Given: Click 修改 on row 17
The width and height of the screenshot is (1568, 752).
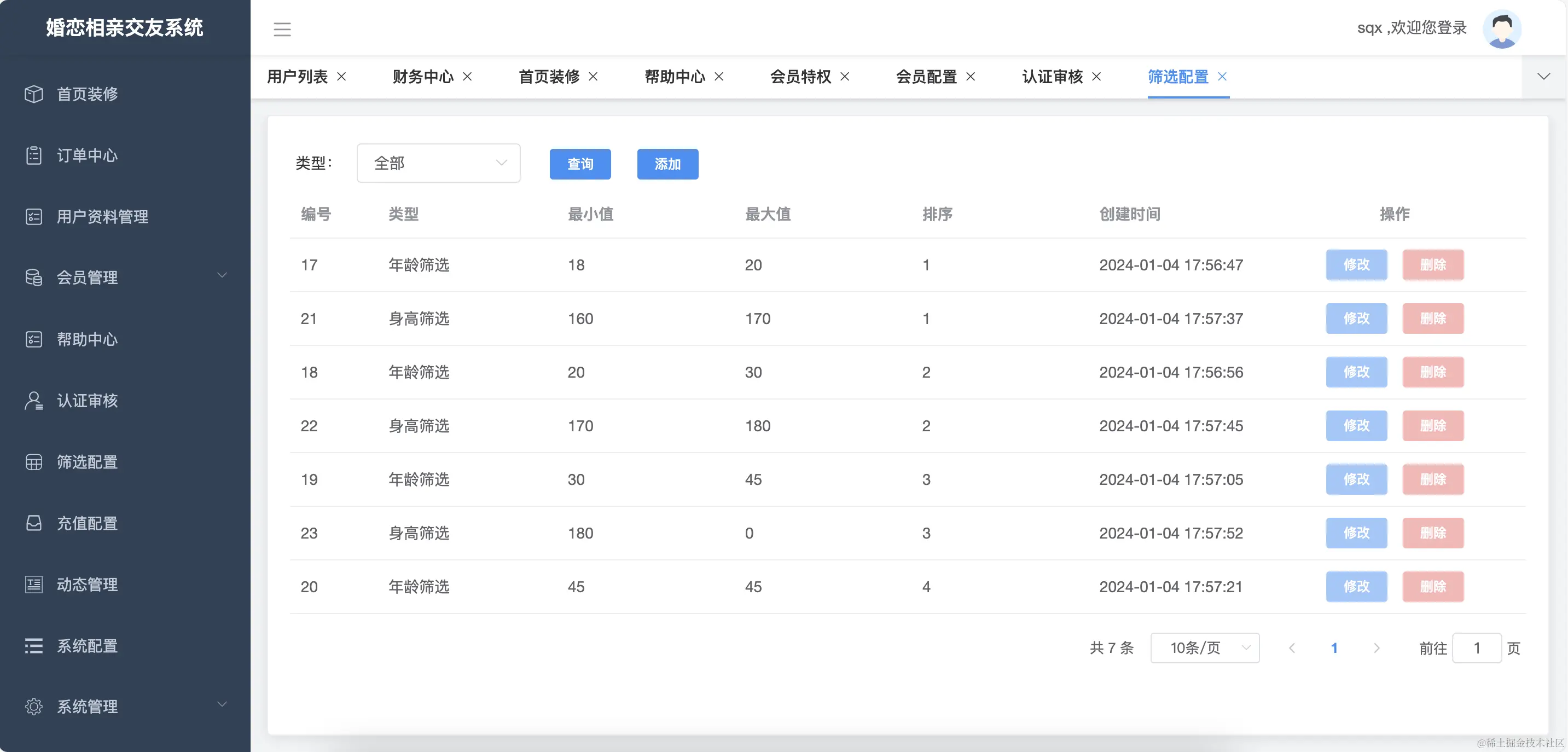Looking at the screenshot, I should [1356, 265].
